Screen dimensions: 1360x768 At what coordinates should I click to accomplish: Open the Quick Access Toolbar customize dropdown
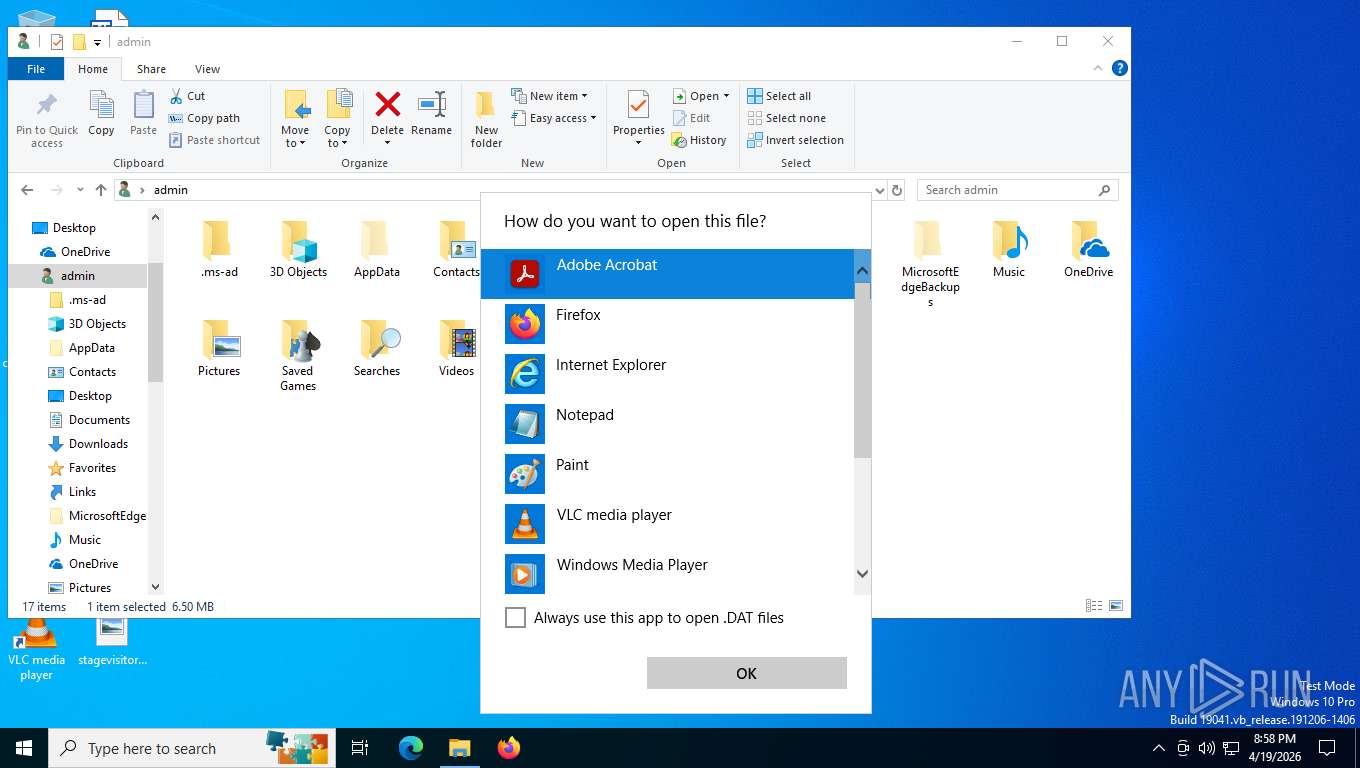tap(97, 42)
